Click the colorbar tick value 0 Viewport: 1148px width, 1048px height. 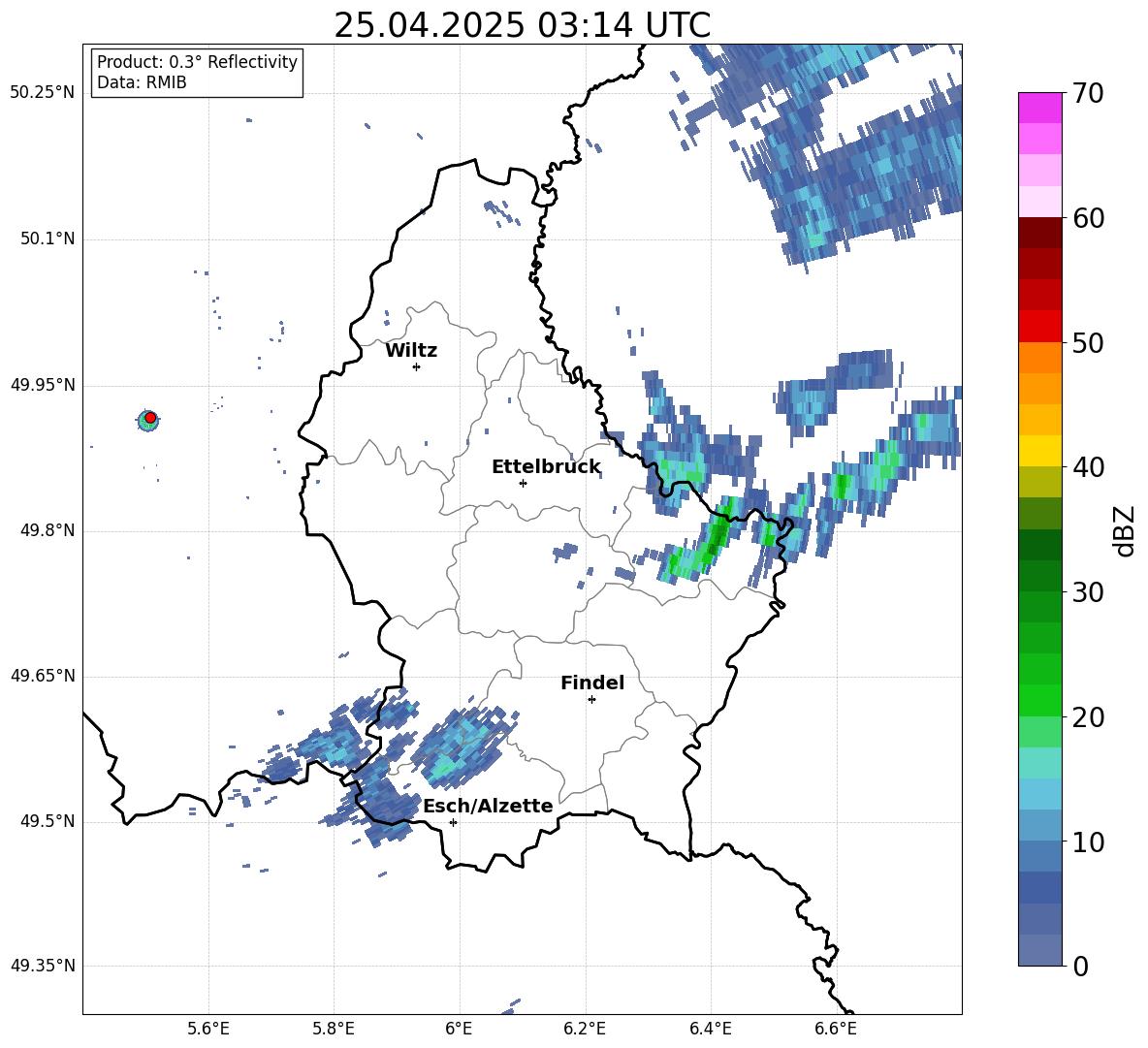tap(1080, 967)
